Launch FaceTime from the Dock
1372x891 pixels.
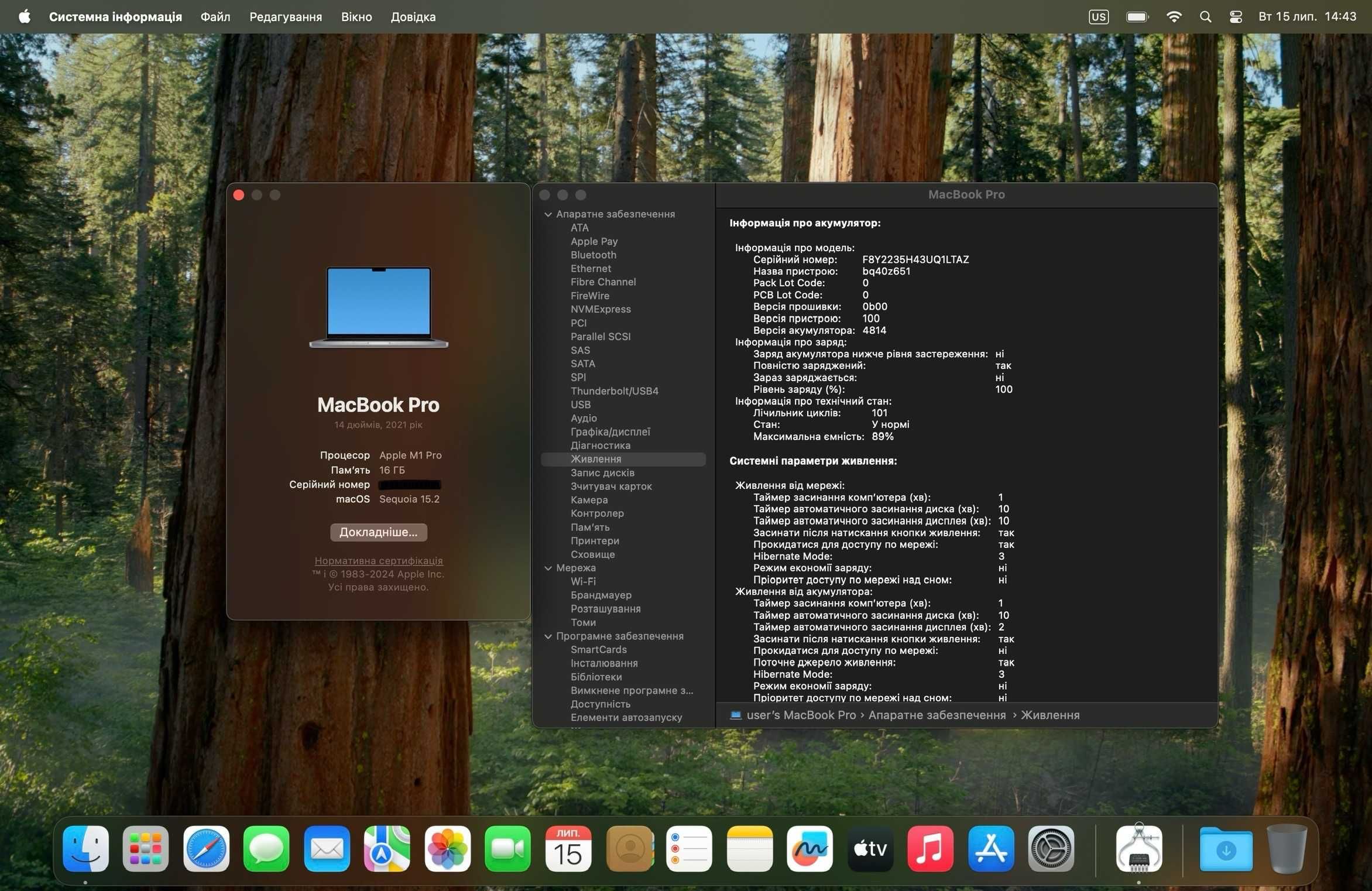pyautogui.click(x=507, y=848)
